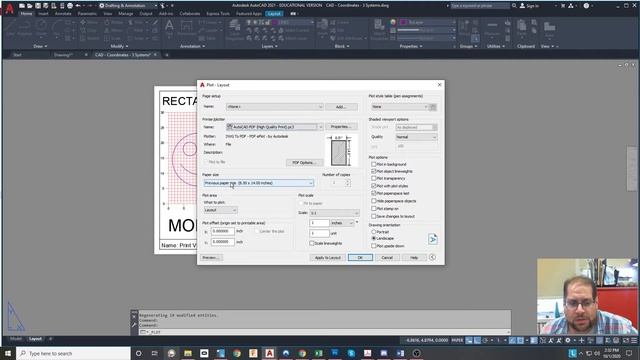
Task: Click the collapse options arrow beside Help
Action: 432,257
